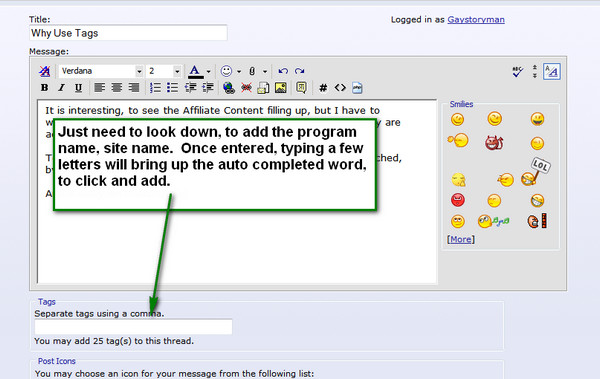Wrap selection in PHP tags
The height and width of the screenshot is (379, 600).
pyautogui.click(x=357, y=88)
